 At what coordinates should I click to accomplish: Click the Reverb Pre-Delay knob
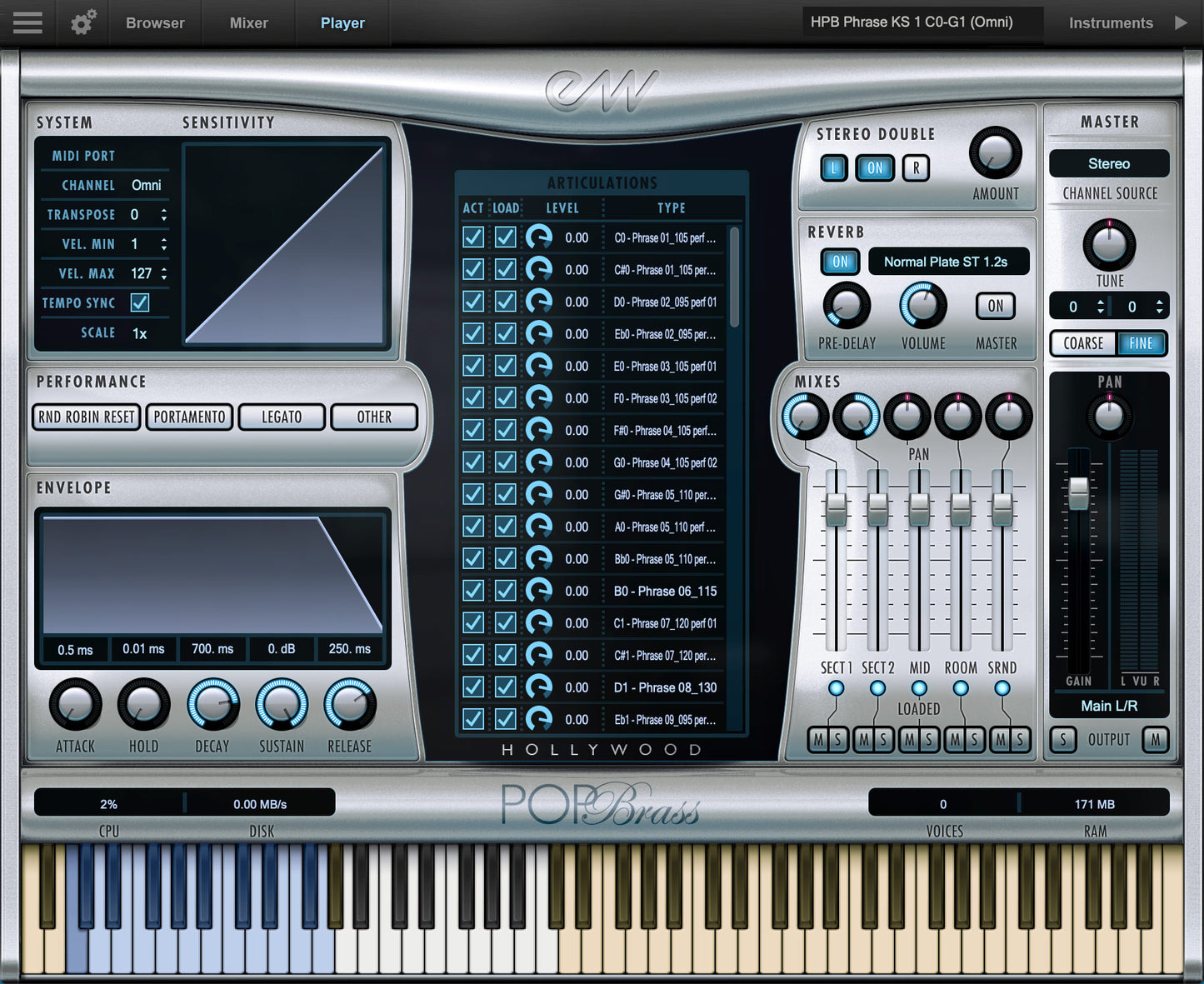[847, 306]
